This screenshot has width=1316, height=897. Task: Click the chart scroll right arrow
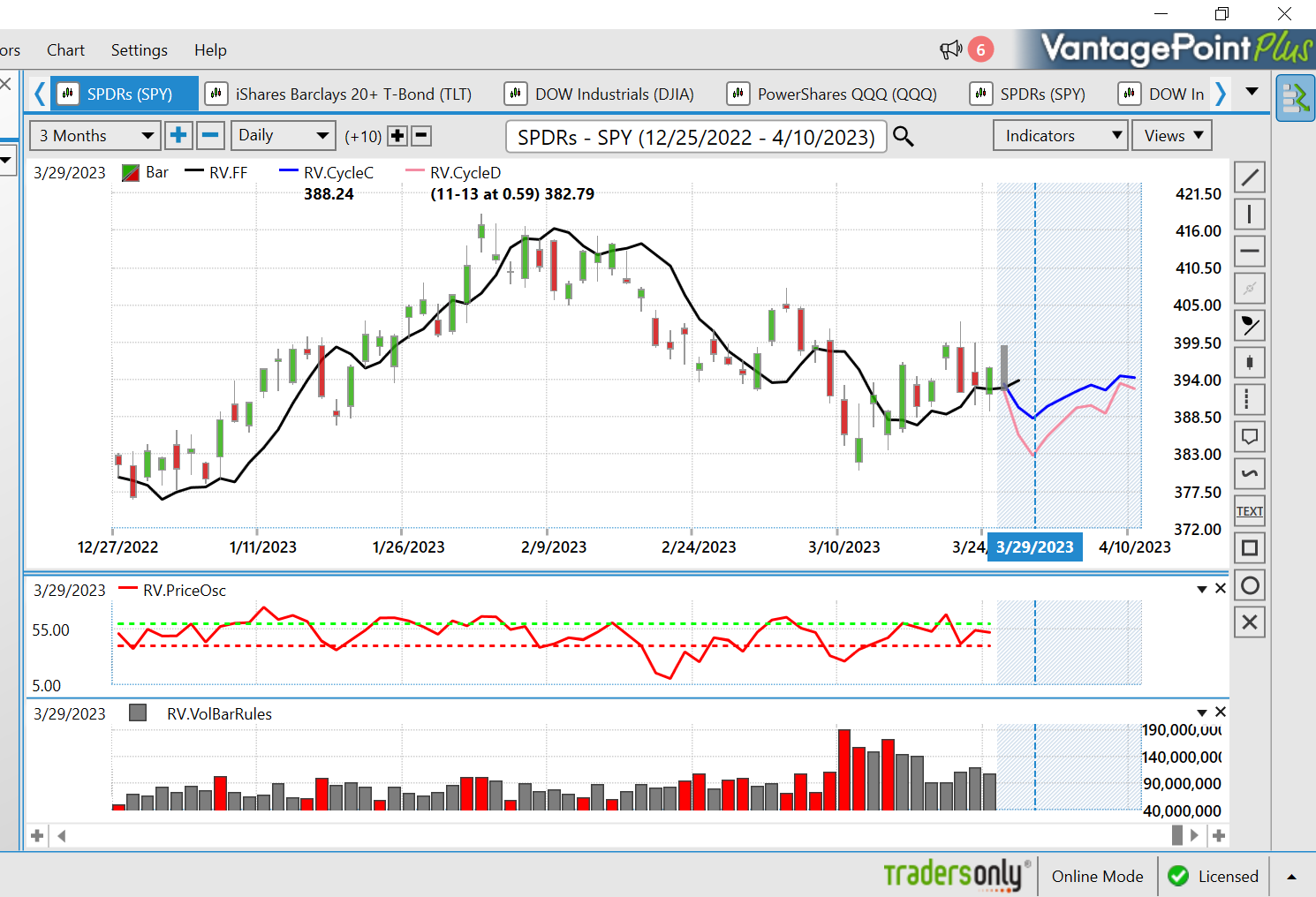pyautogui.click(x=1194, y=835)
